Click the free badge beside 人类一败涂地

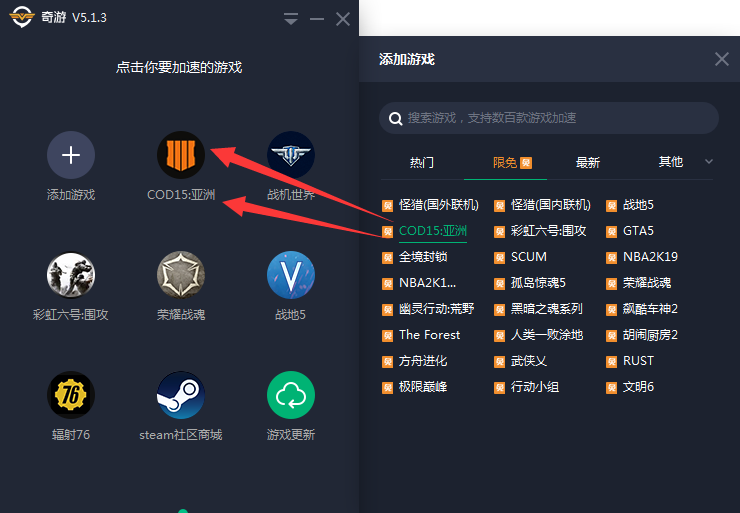pos(499,336)
